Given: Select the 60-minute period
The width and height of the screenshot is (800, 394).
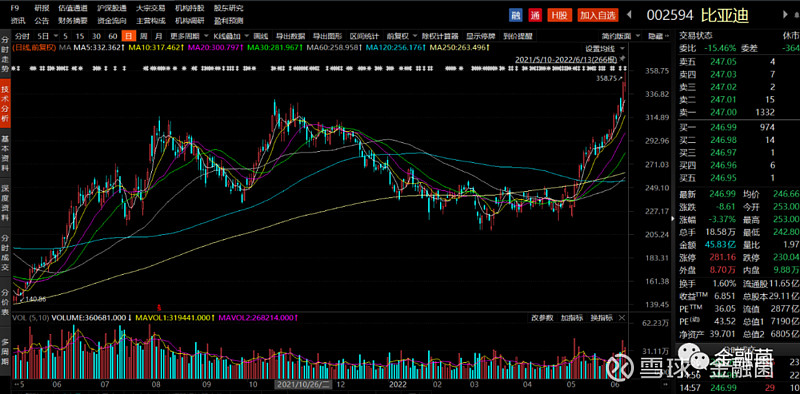Looking at the screenshot, I should click(x=113, y=36).
